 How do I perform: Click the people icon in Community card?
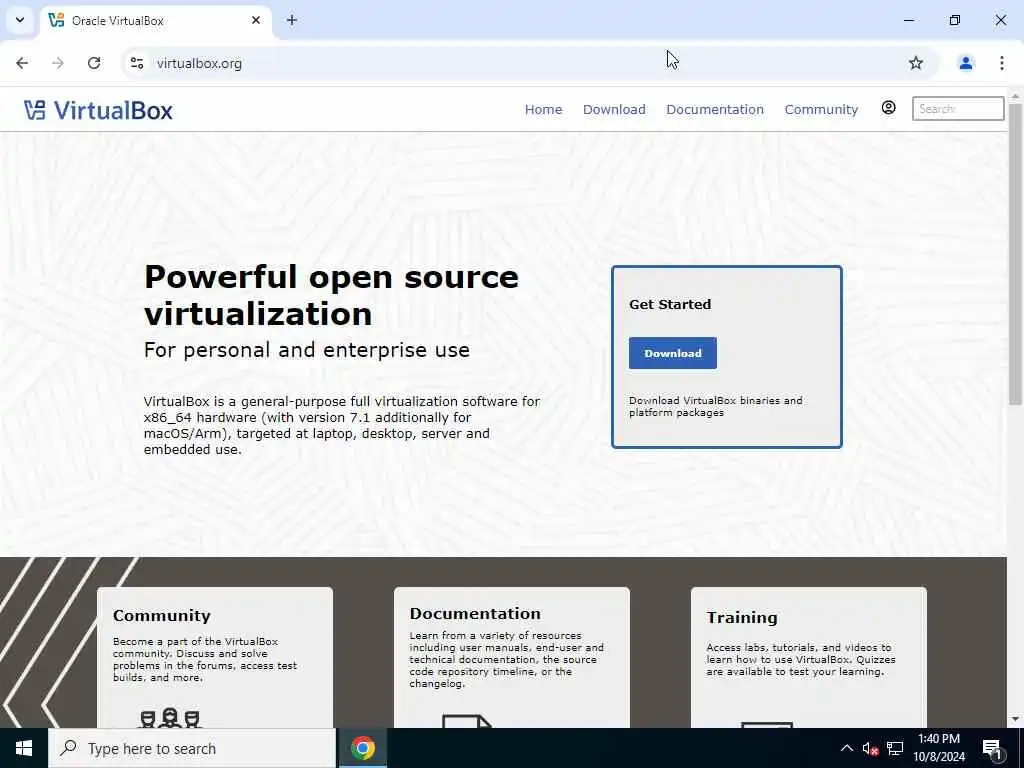pyautogui.click(x=170, y=718)
